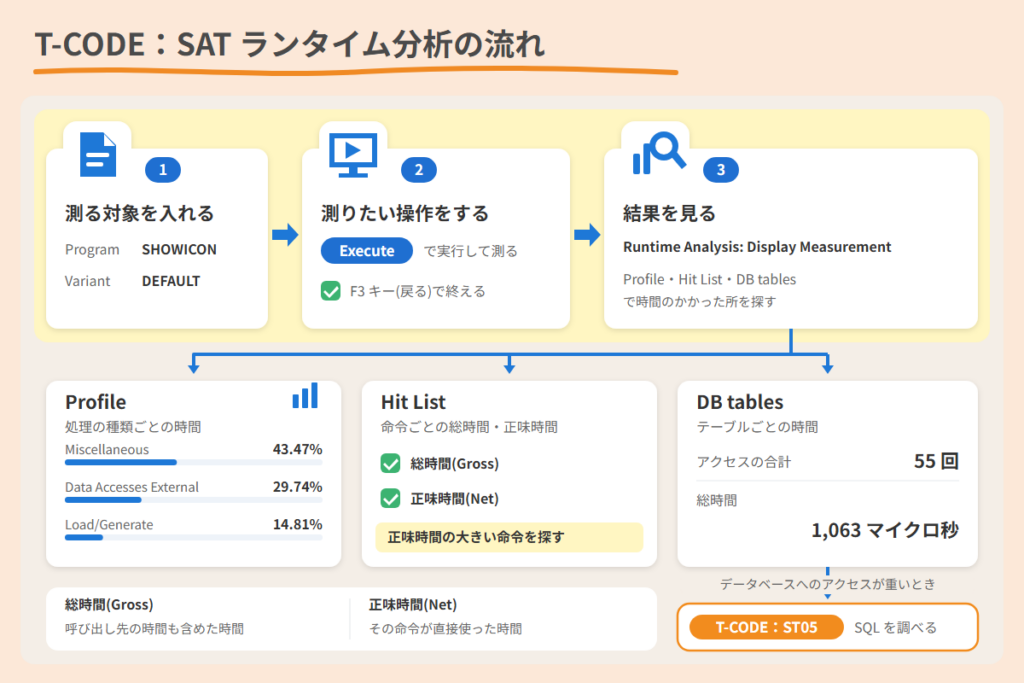
Task: Click the Load/Generate label
Action: click(x=108, y=524)
